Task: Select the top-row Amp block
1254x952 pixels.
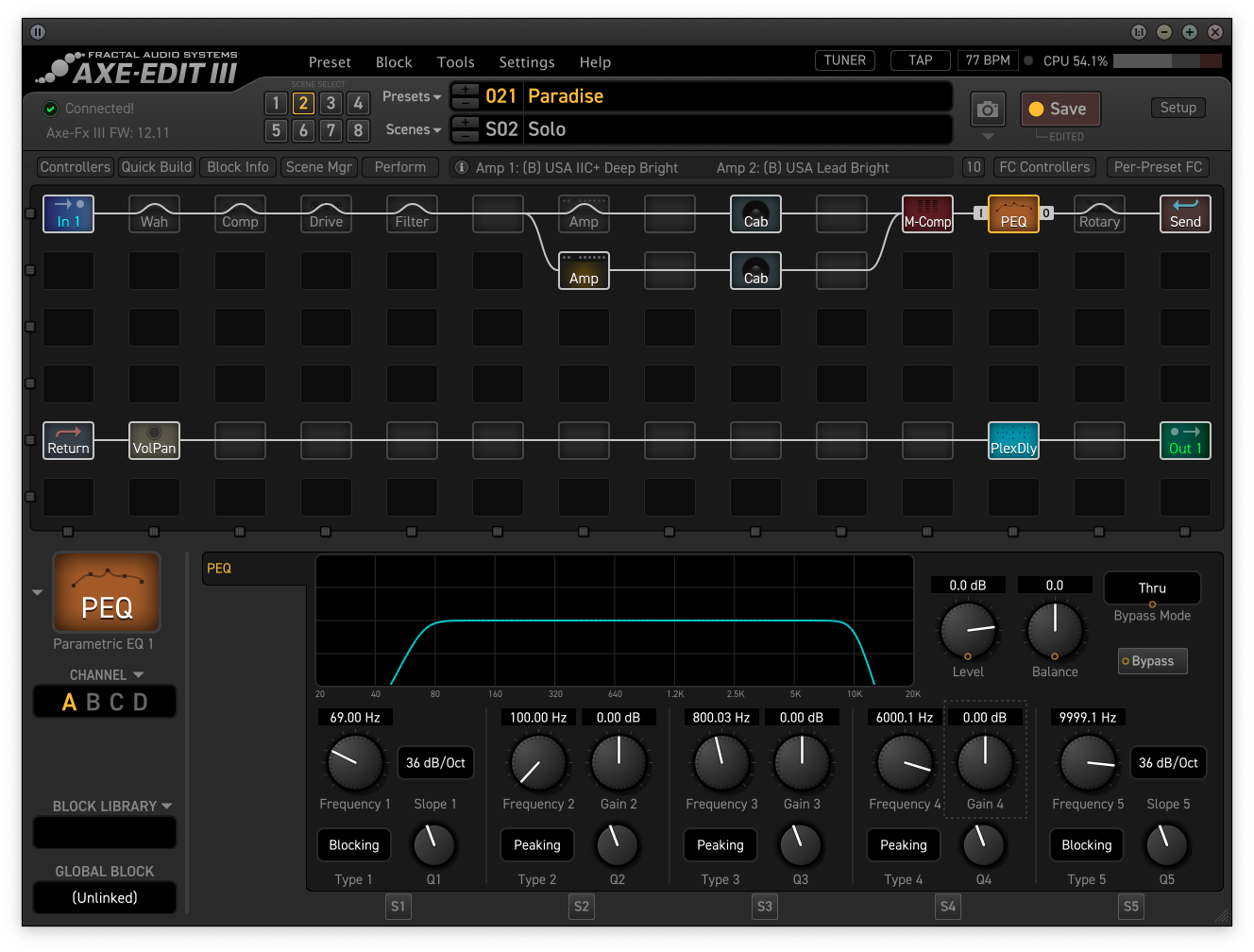Action: coord(584,213)
